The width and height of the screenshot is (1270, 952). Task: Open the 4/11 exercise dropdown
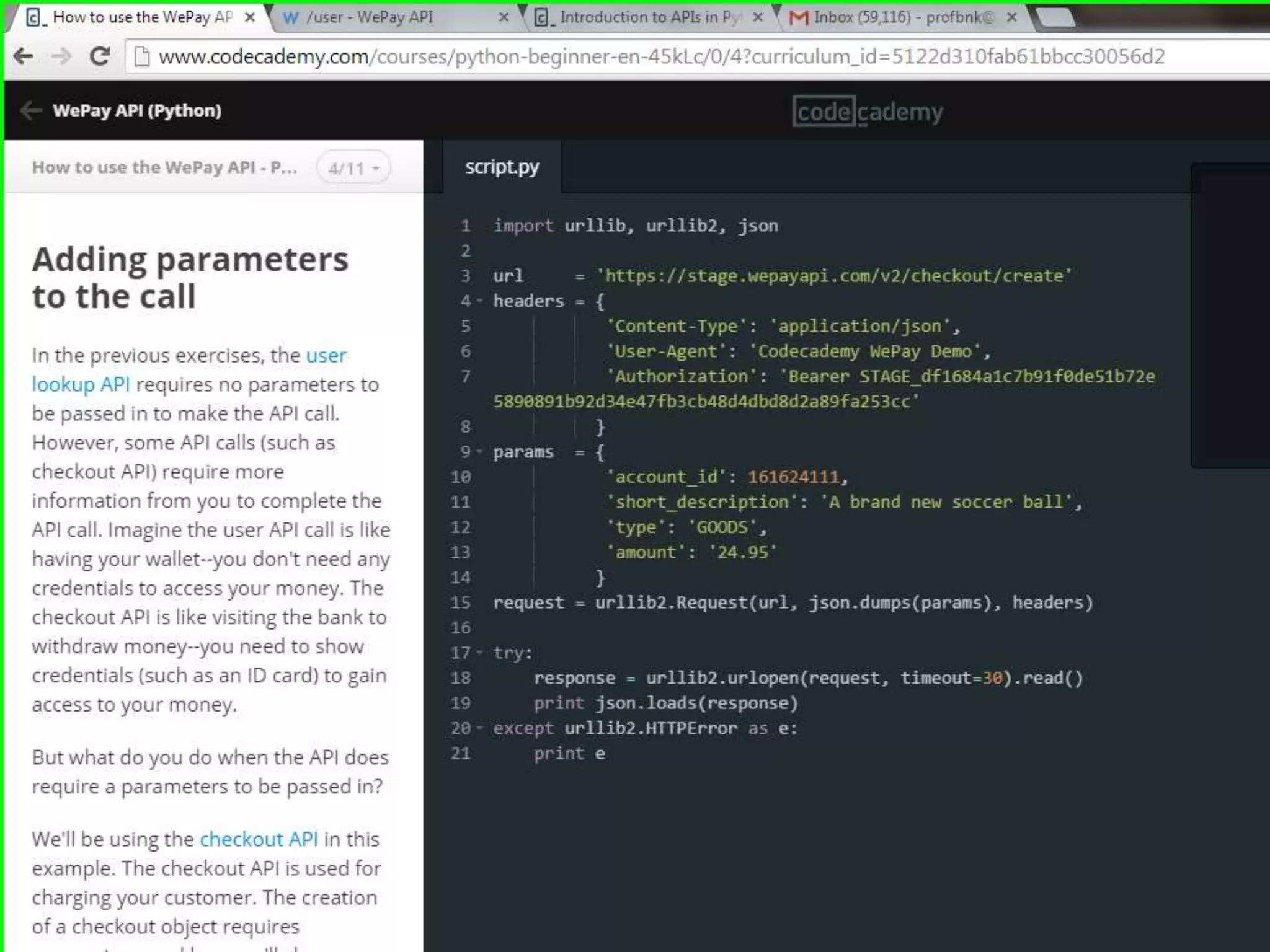[353, 167]
